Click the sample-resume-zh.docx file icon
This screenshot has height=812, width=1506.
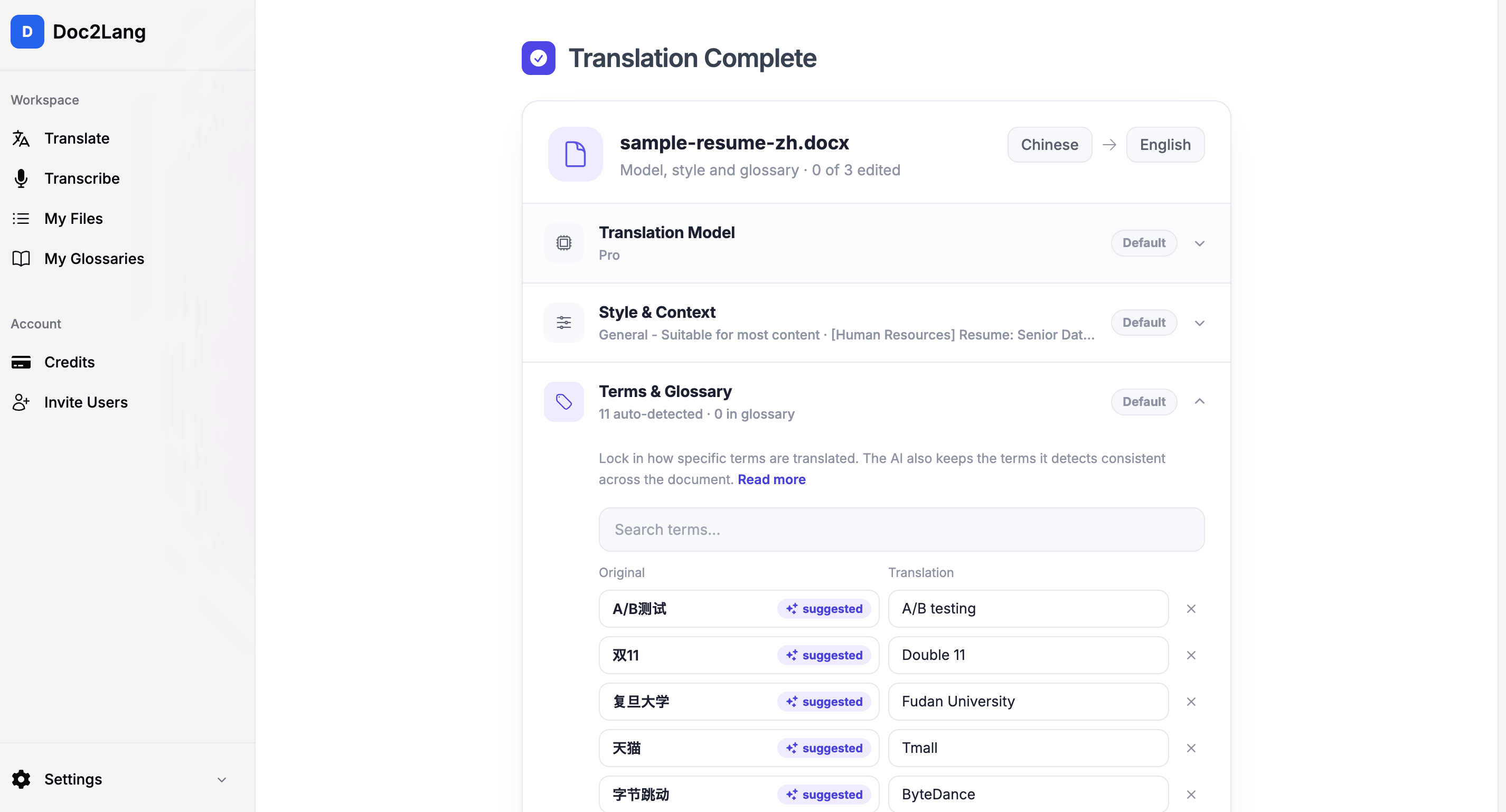[x=575, y=154]
